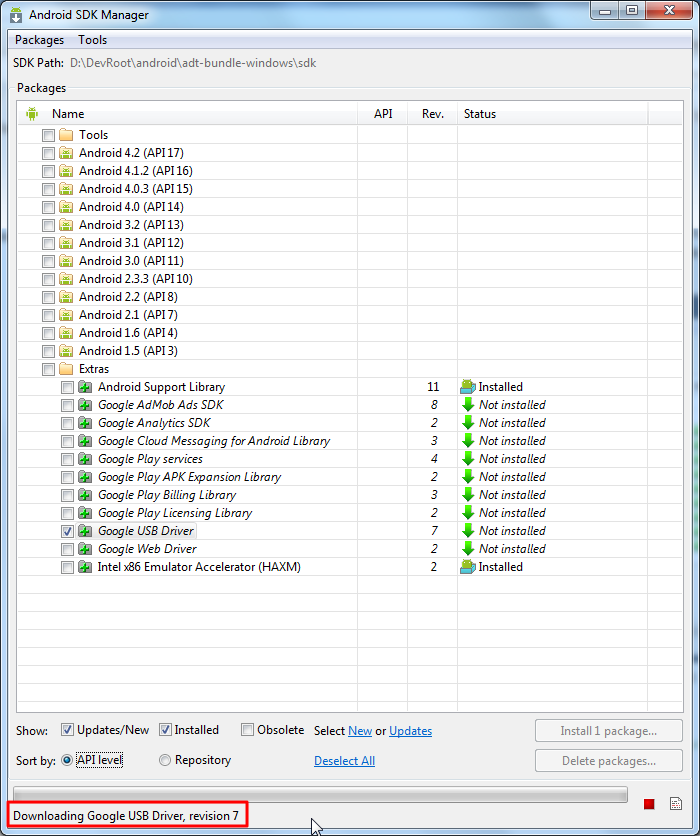Screen dimensions: 700x836
Task: Click the Android 4.1.2 (API 16) platform icon
Action: (66, 171)
